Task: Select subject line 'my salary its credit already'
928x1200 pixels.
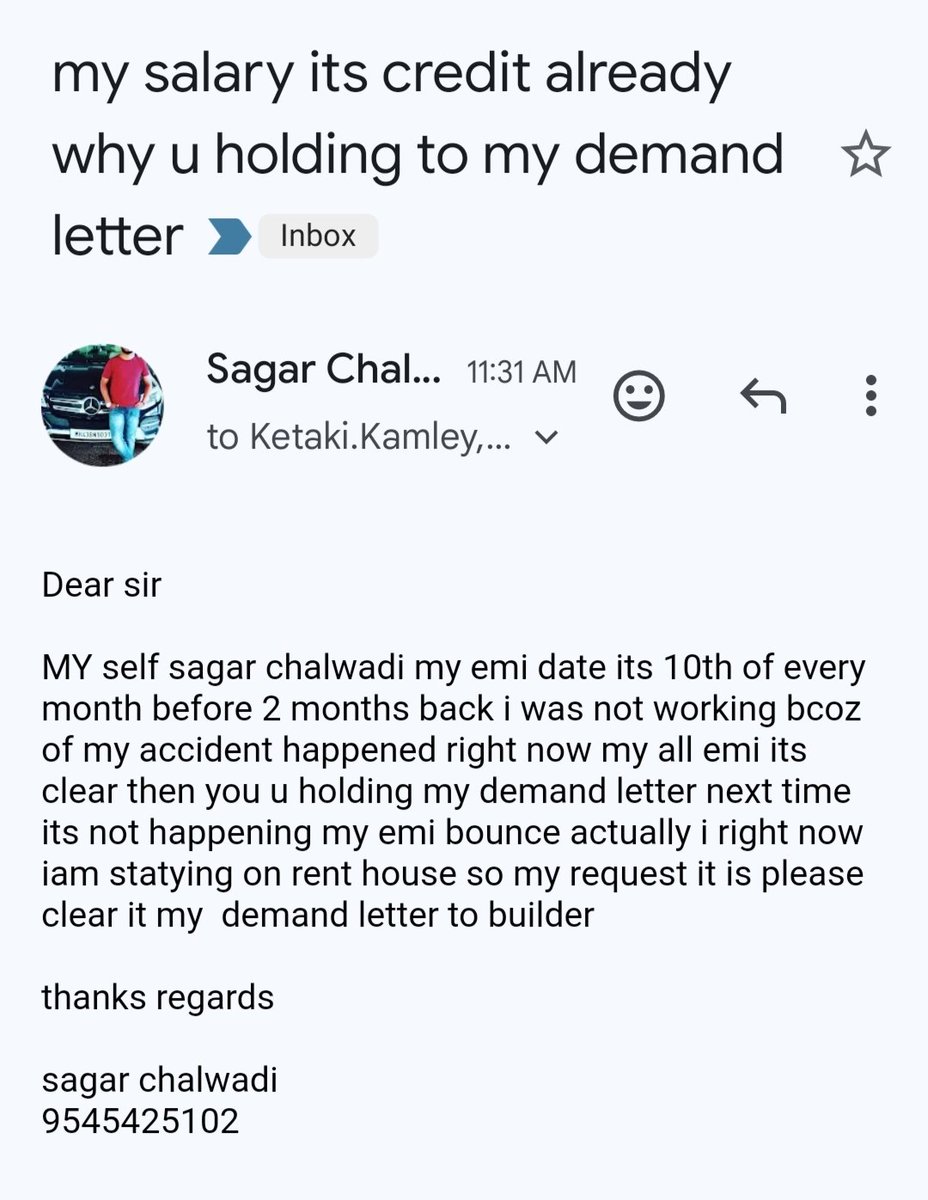Action: 392,77
